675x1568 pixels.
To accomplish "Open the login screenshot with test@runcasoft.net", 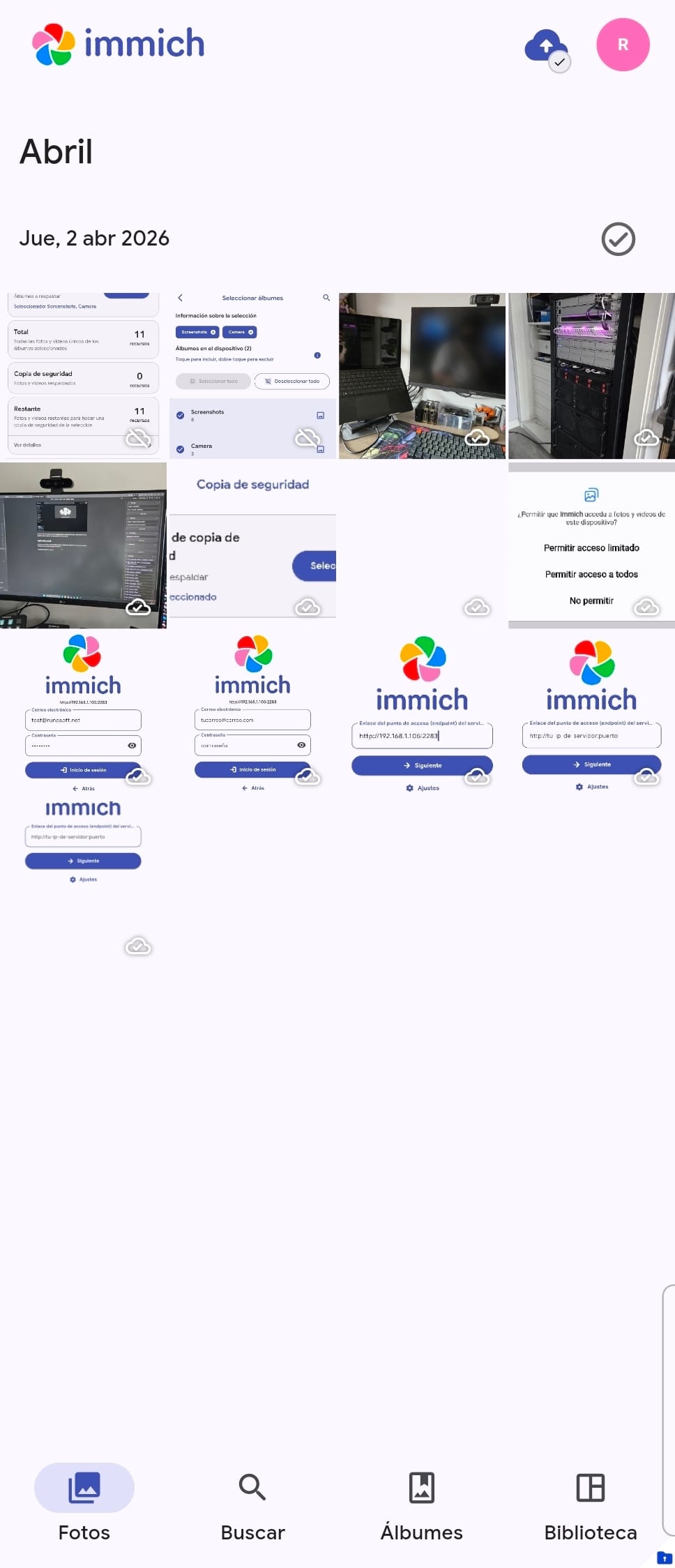I will (x=83, y=714).
